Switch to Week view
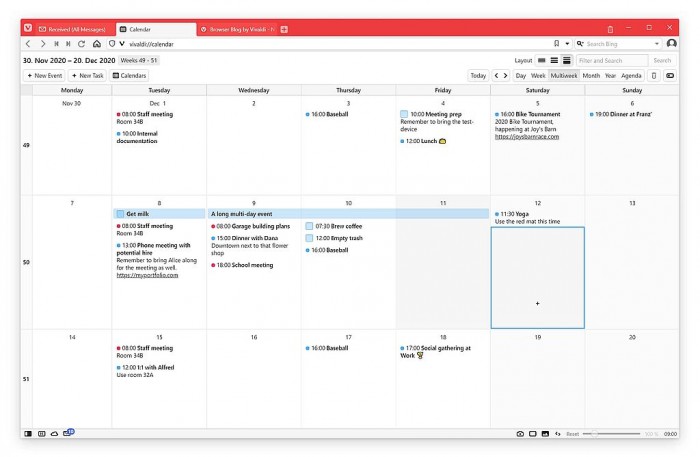This screenshot has height=457, width=700. pyautogui.click(x=538, y=75)
